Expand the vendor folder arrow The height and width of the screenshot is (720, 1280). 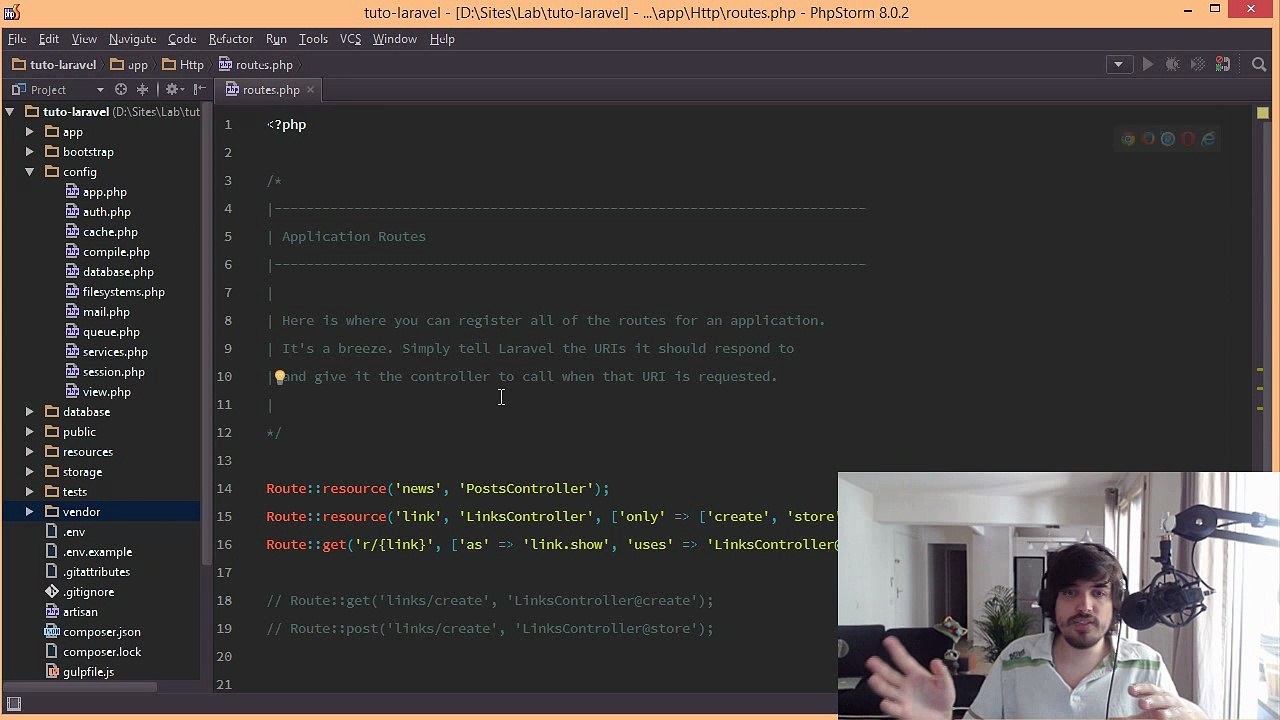29,512
